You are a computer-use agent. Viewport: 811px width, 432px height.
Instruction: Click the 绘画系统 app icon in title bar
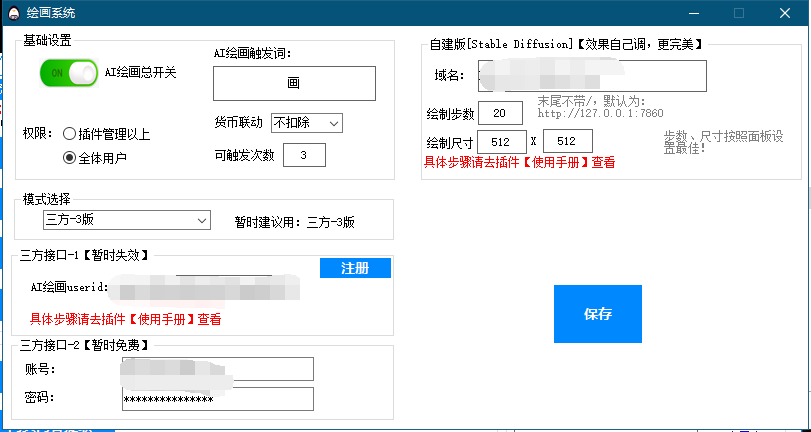point(13,13)
